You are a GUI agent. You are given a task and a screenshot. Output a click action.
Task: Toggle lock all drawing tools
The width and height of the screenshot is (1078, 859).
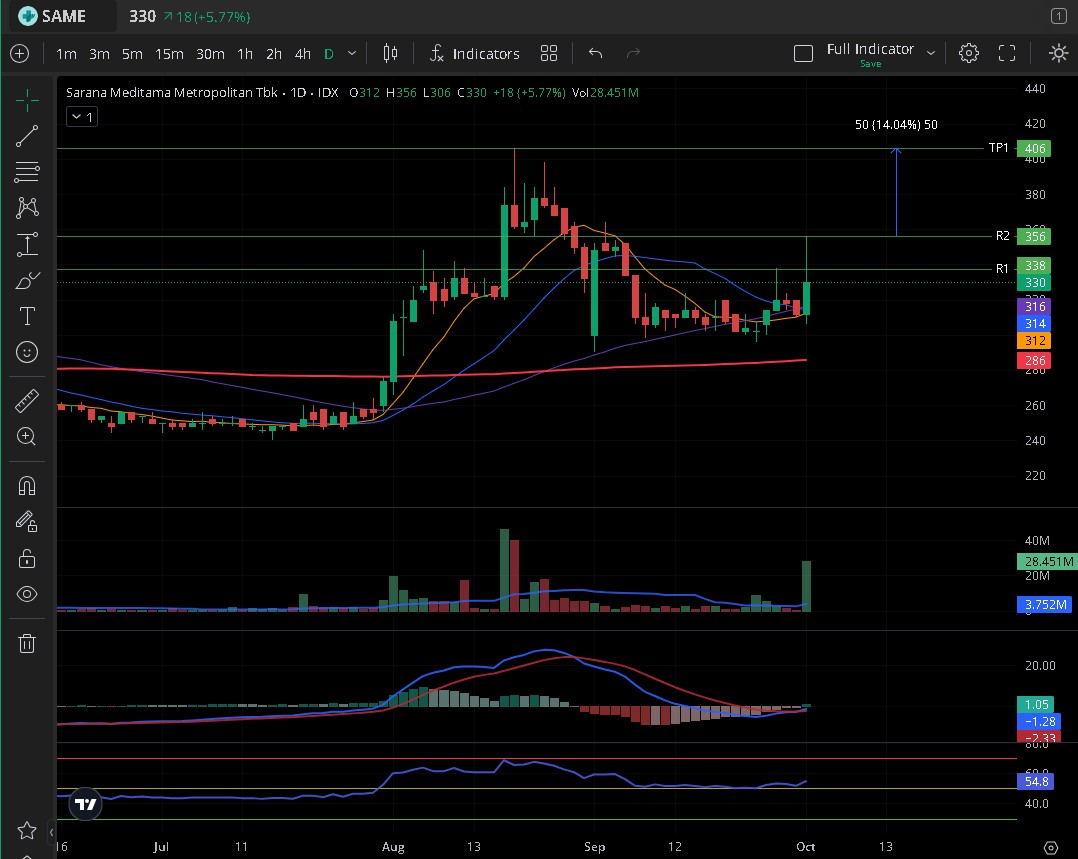pos(27,558)
